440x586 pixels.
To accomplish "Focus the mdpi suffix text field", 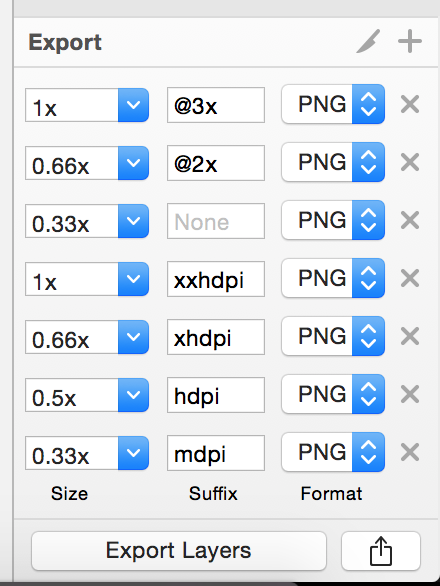I will (x=216, y=453).
